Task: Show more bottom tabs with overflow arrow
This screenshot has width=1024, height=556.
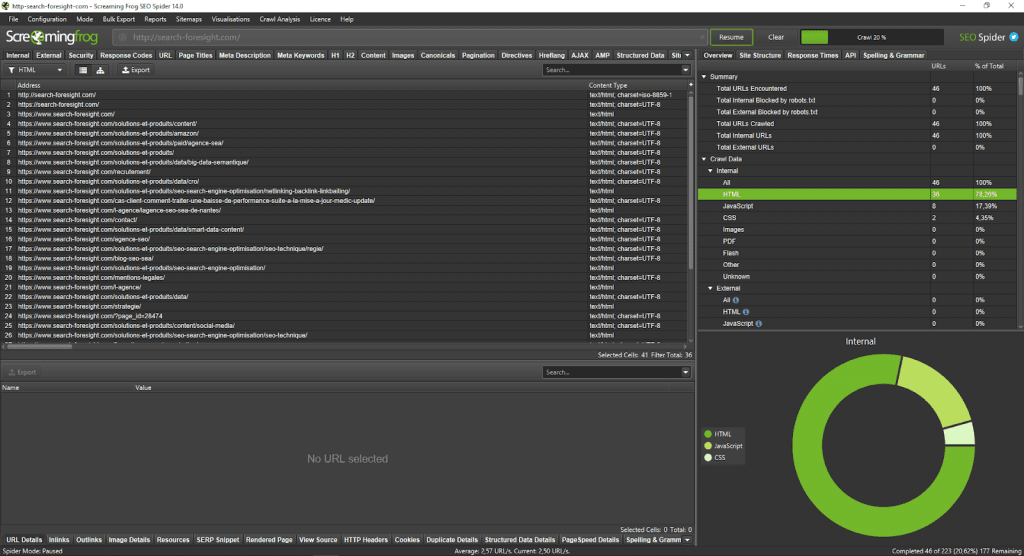Action: click(x=687, y=540)
